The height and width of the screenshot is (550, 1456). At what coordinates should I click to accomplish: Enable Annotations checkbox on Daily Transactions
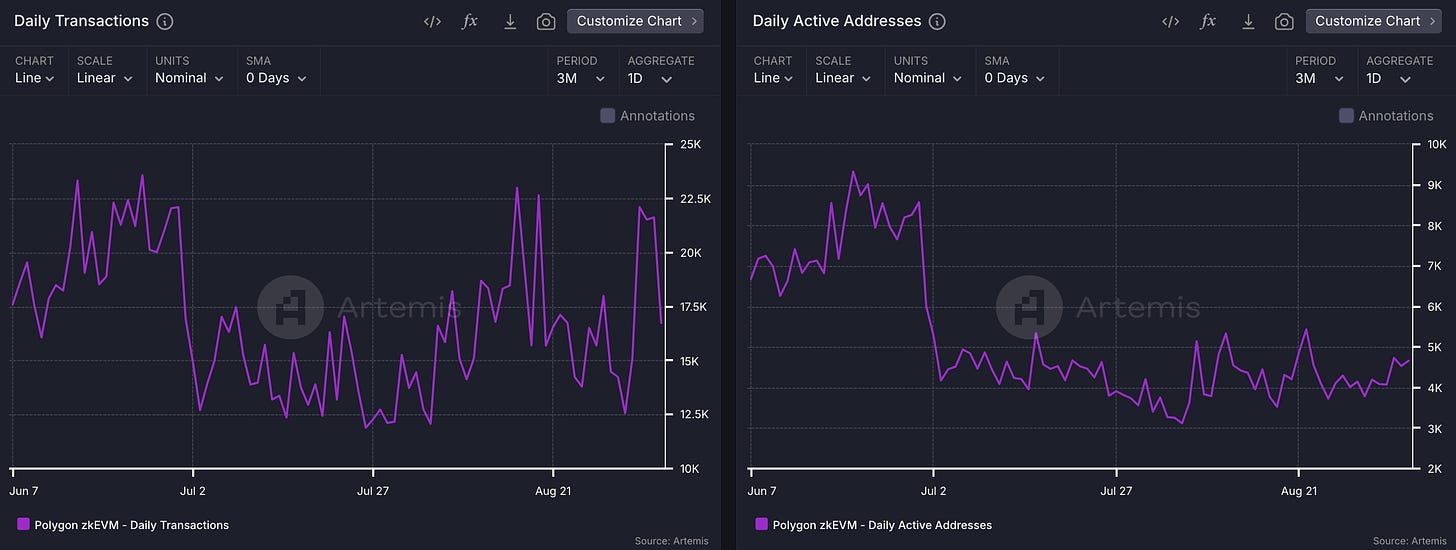(607, 116)
